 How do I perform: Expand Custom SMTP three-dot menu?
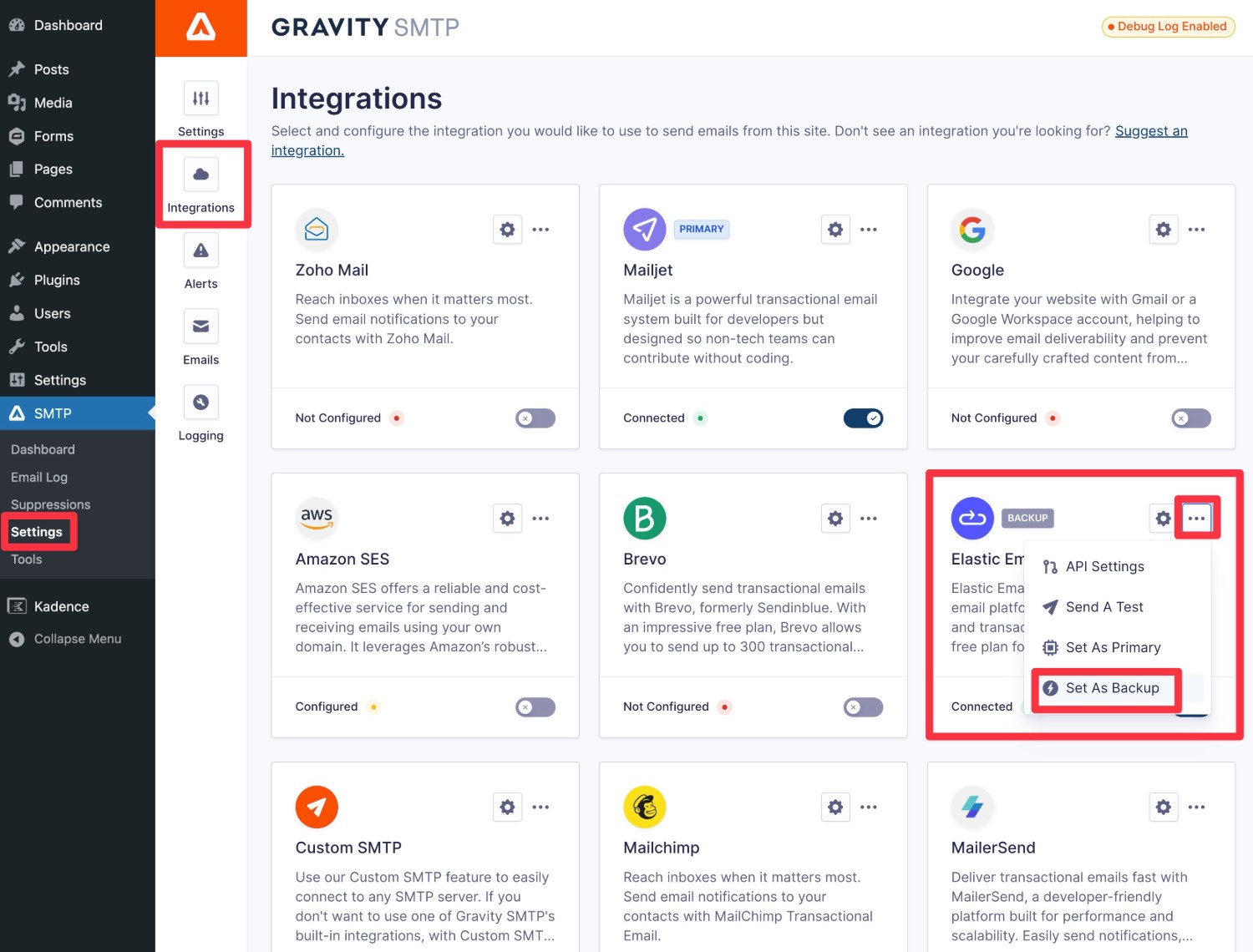click(x=541, y=808)
